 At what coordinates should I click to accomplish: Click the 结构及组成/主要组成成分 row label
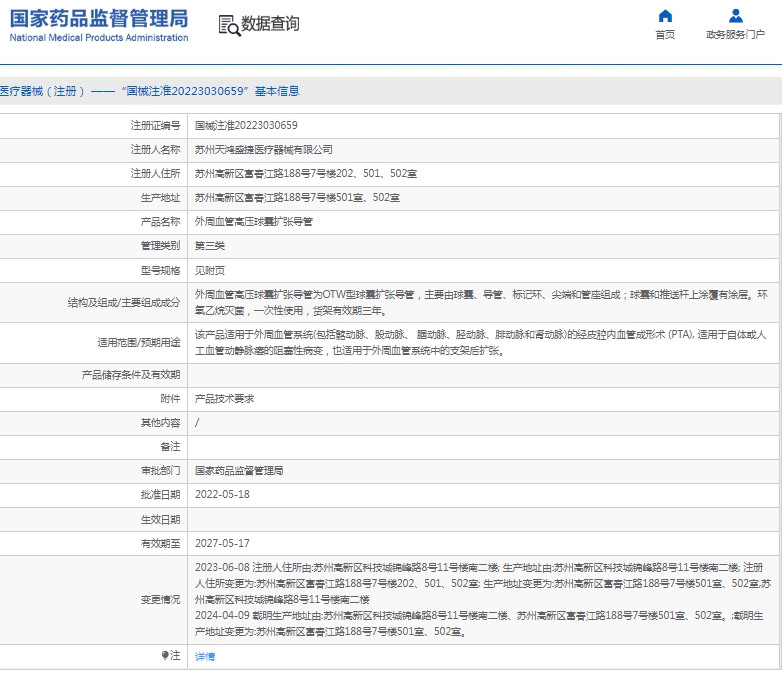[124, 302]
